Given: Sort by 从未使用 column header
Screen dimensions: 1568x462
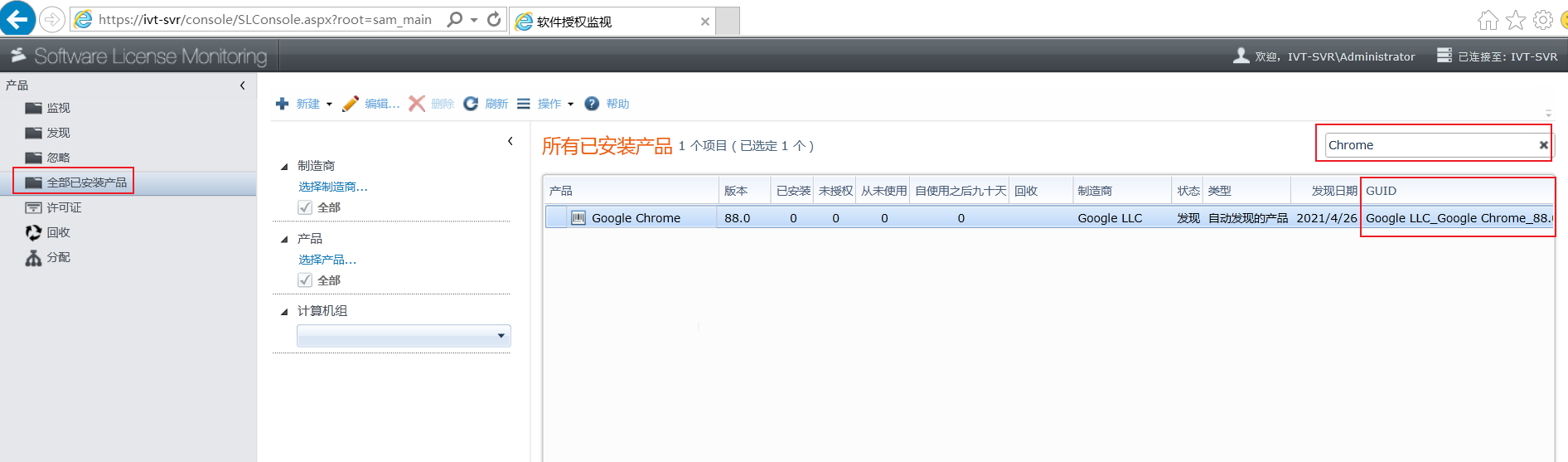Looking at the screenshot, I should (x=883, y=191).
